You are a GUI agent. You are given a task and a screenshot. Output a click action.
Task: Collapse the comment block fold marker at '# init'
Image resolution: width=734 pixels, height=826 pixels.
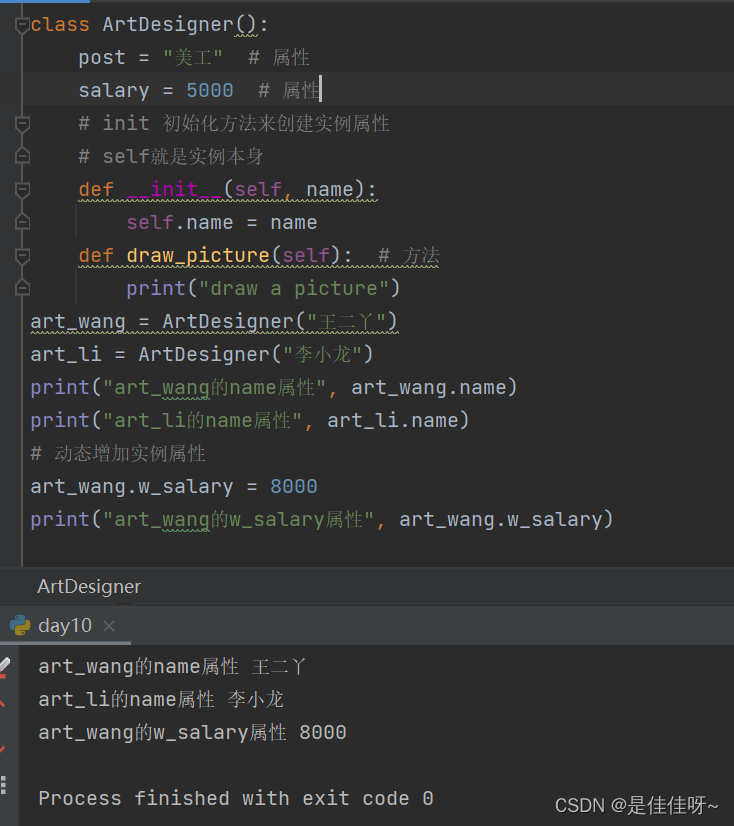tap(22, 124)
